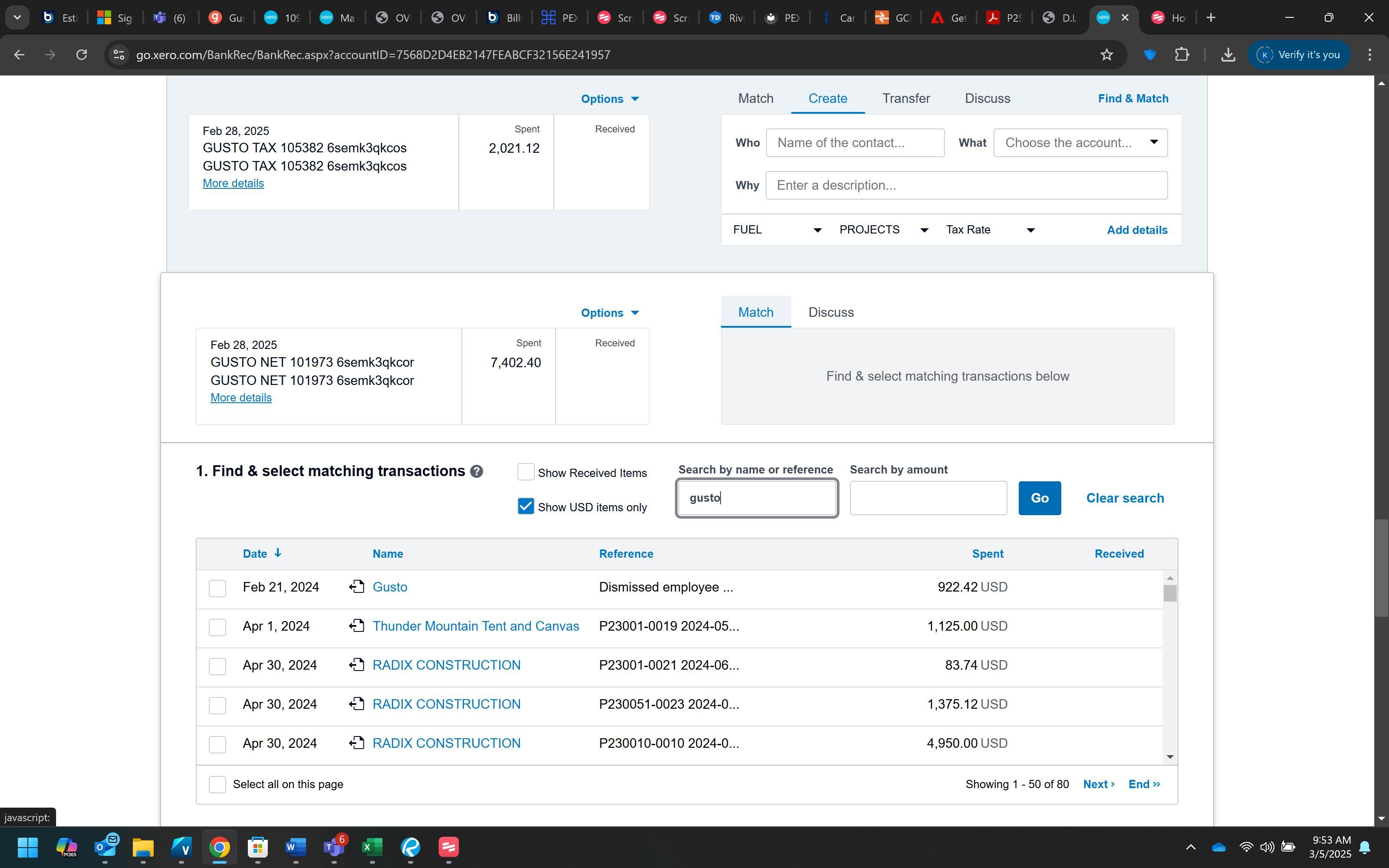Viewport: 1389px width, 868px height.
Task: Click Clear search link
Action: 1124,498
